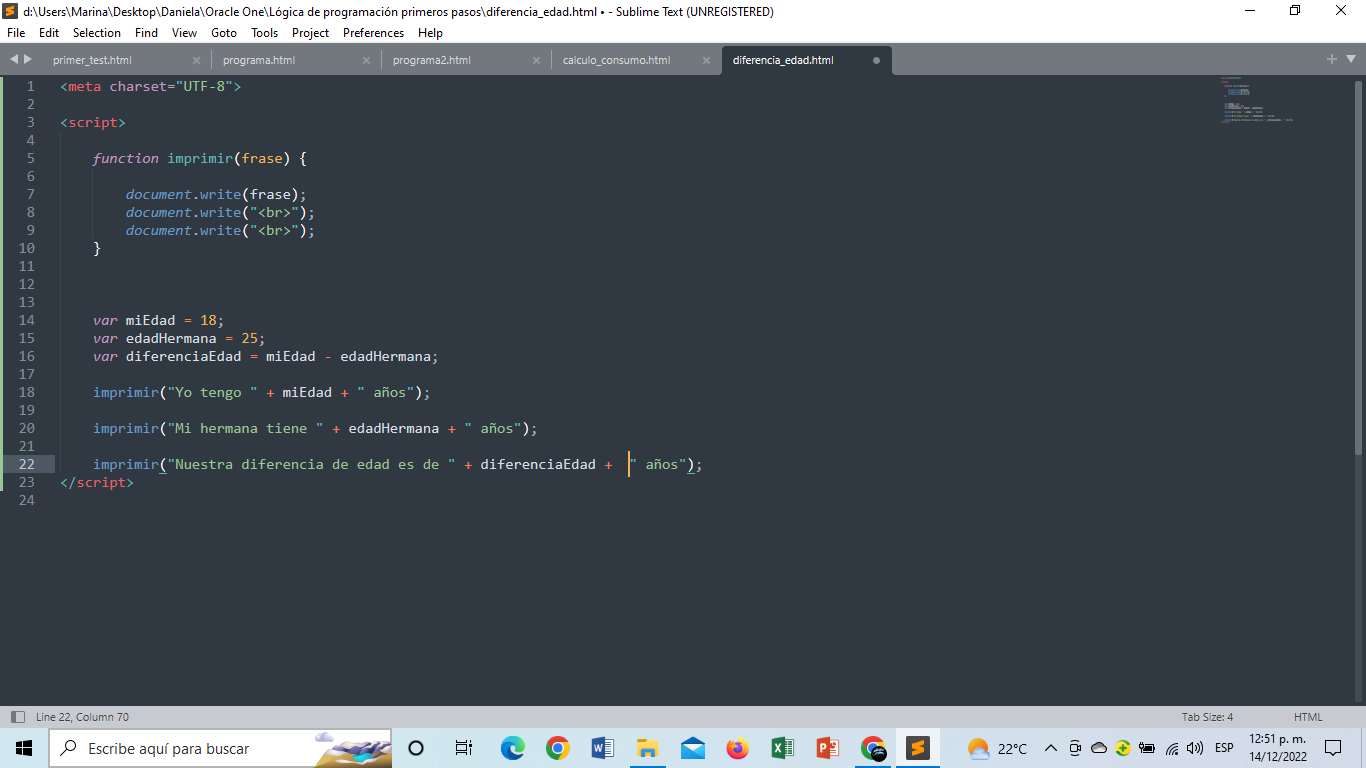Launch Microsoft Edge from the taskbar
This screenshot has width=1366, height=768.
(512, 748)
